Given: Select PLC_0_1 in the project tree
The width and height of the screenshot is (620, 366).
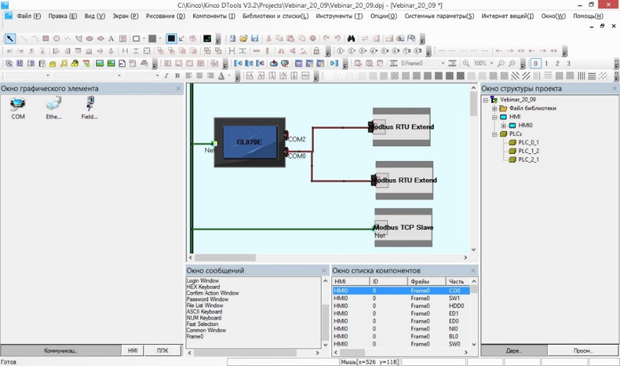Looking at the screenshot, I should tap(528, 143).
